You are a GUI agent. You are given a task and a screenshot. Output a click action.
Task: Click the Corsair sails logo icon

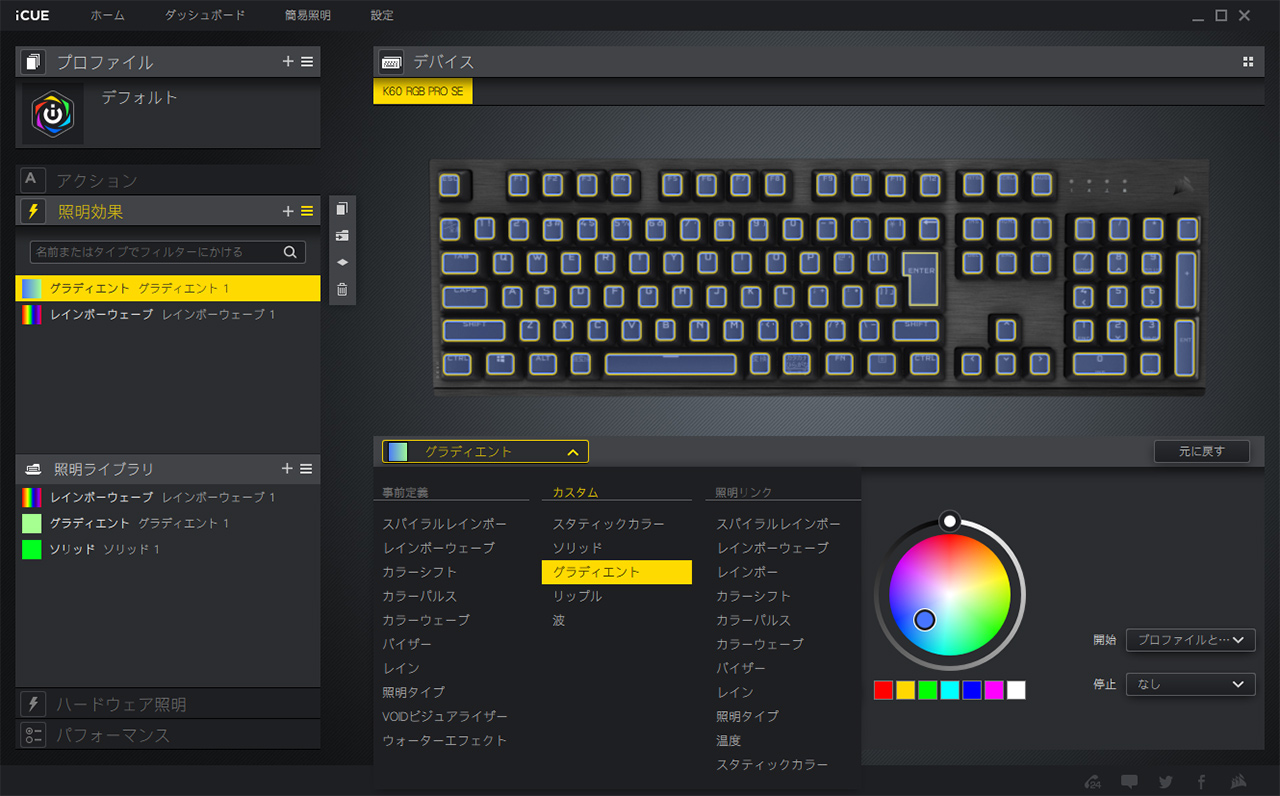[1238, 782]
